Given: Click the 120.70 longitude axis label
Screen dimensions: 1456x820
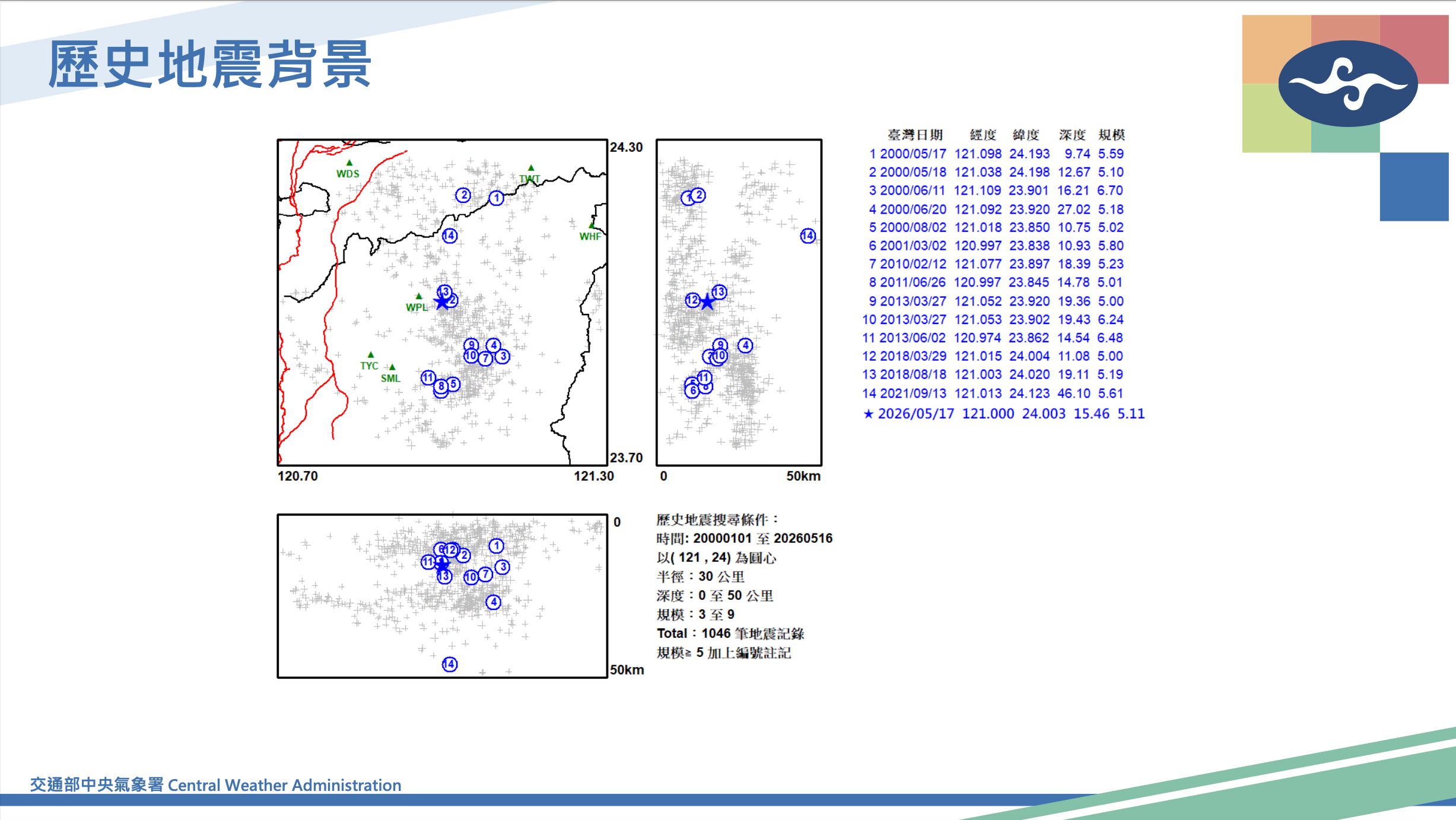Looking at the screenshot, I should (298, 476).
